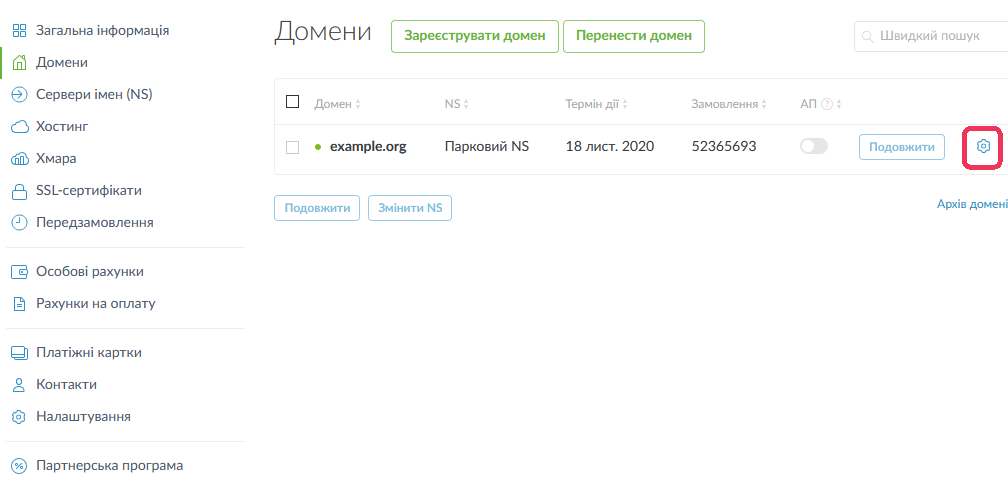Go to Рахунки на оплату menu item
This screenshot has width=1008, height=481.
95,303
